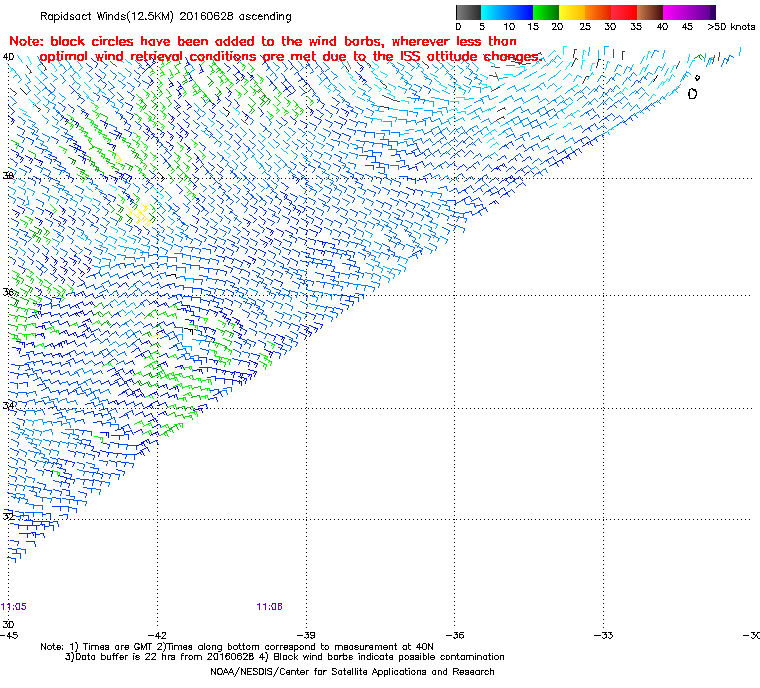Image resolution: width=760 pixels, height=688 pixels.
Task: Click the '34' latitude axis label
Action: 8,405
